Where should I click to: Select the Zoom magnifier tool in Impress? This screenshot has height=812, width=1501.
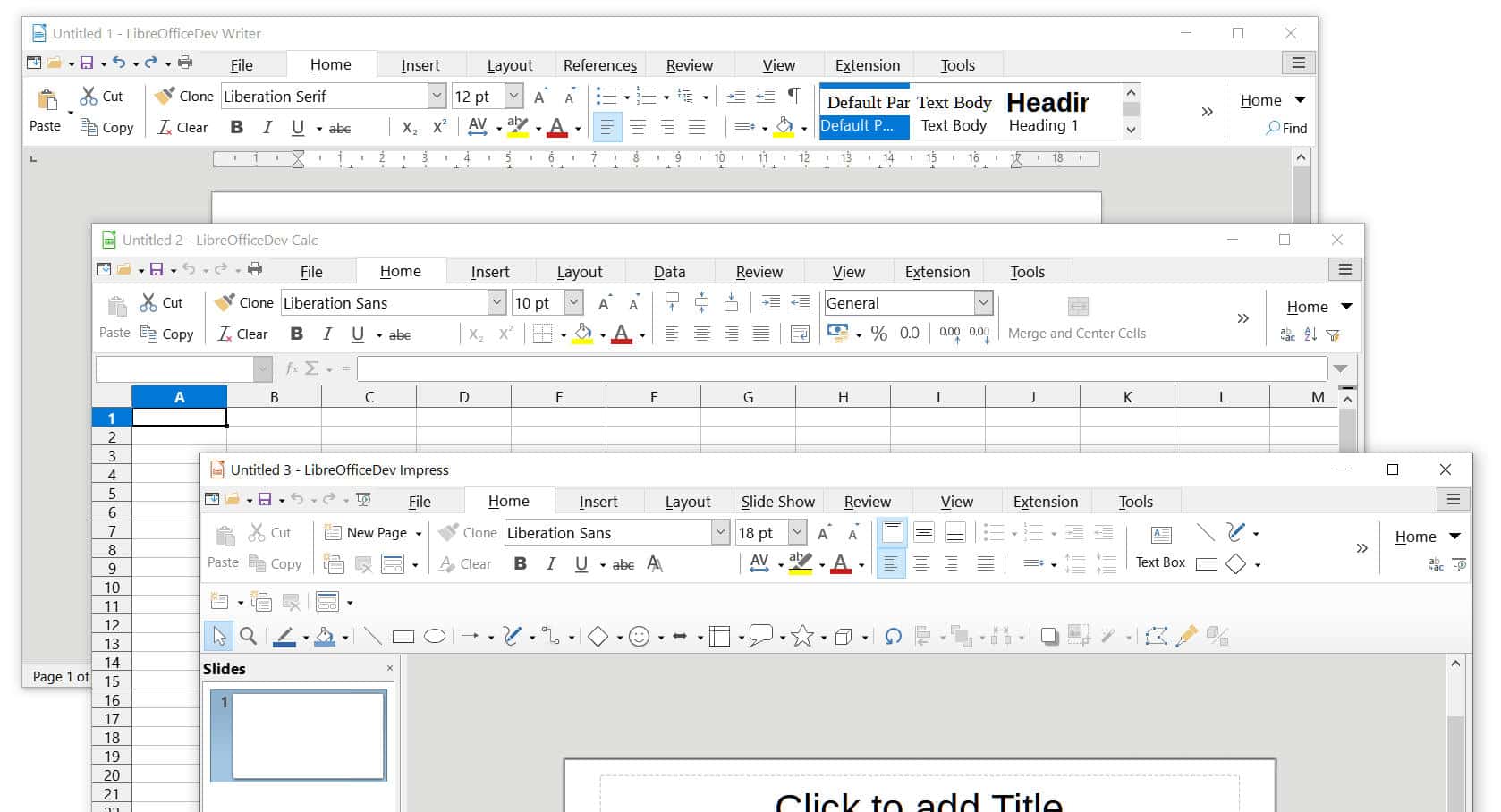click(x=249, y=636)
